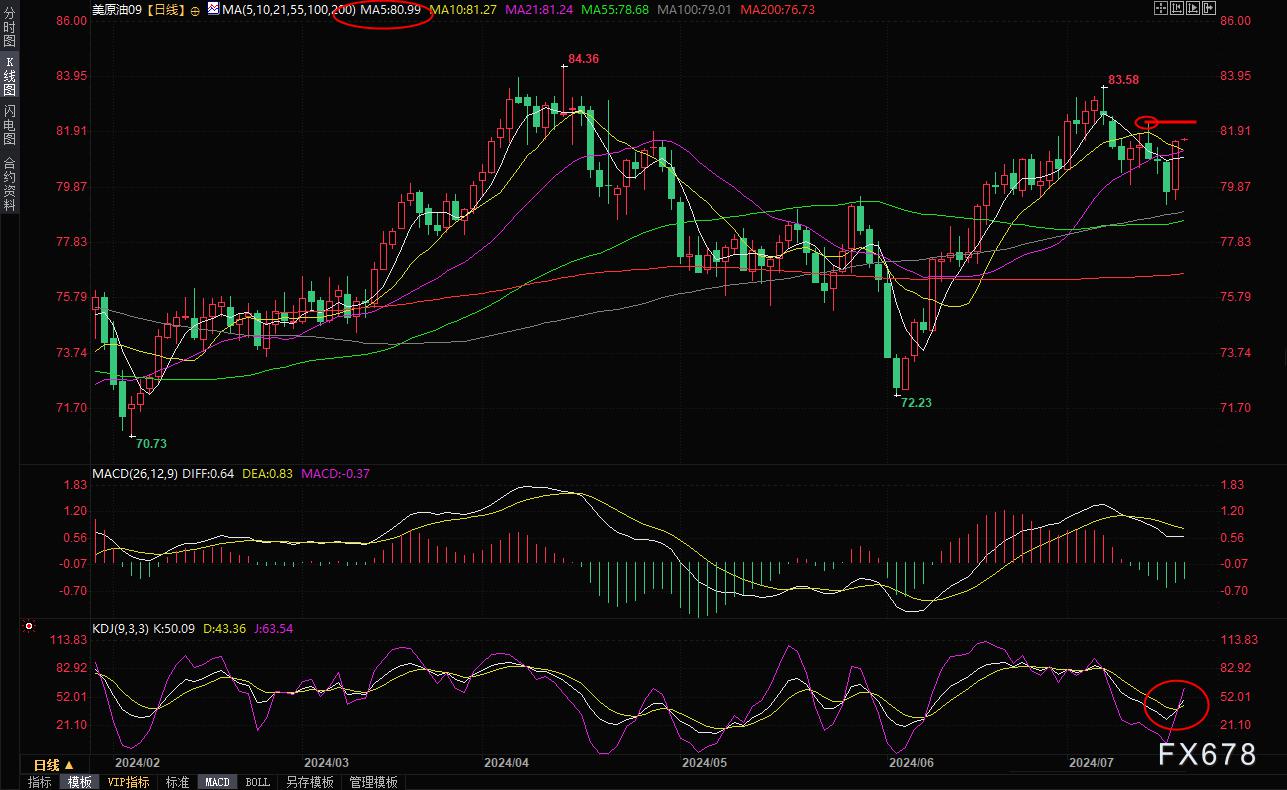Expand the 日线 period selector
Screen dimensions: 1287x790
coord(53,765)
